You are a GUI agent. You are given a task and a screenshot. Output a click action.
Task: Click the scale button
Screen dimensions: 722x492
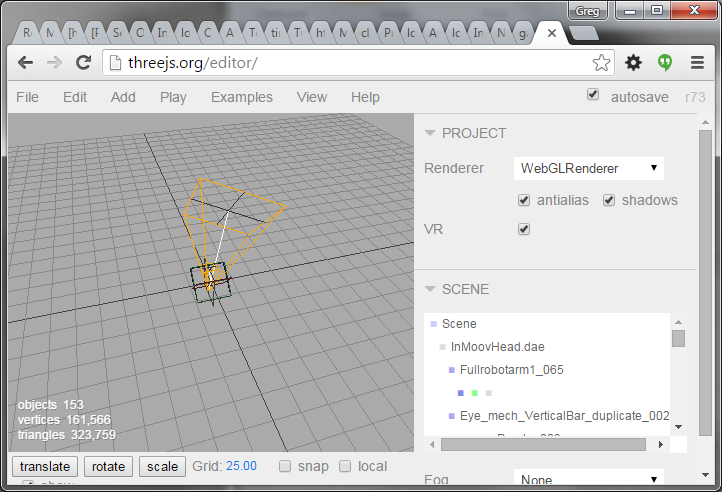(x=162, y=466)
